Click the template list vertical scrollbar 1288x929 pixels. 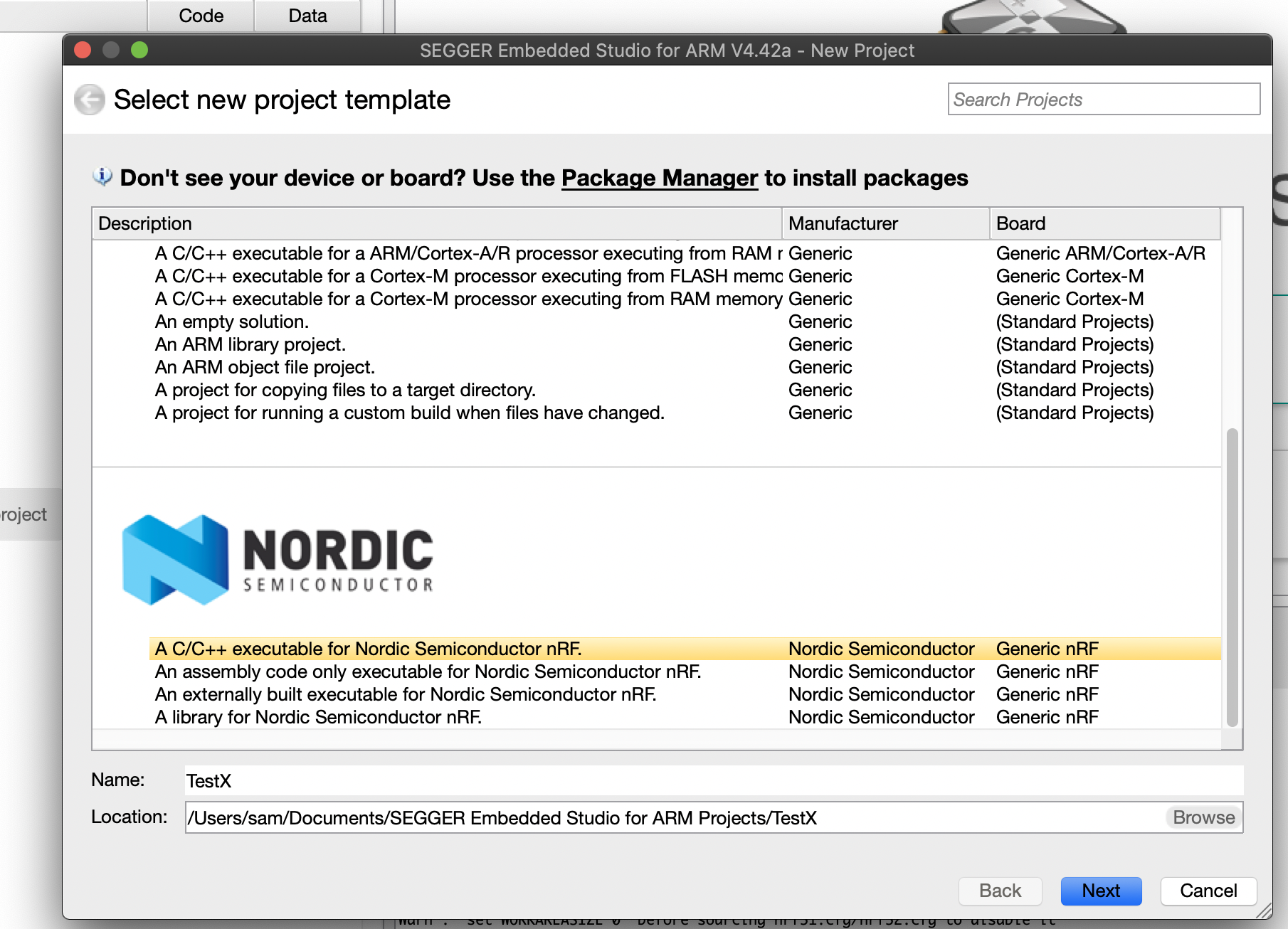(x=1232, y=576)
